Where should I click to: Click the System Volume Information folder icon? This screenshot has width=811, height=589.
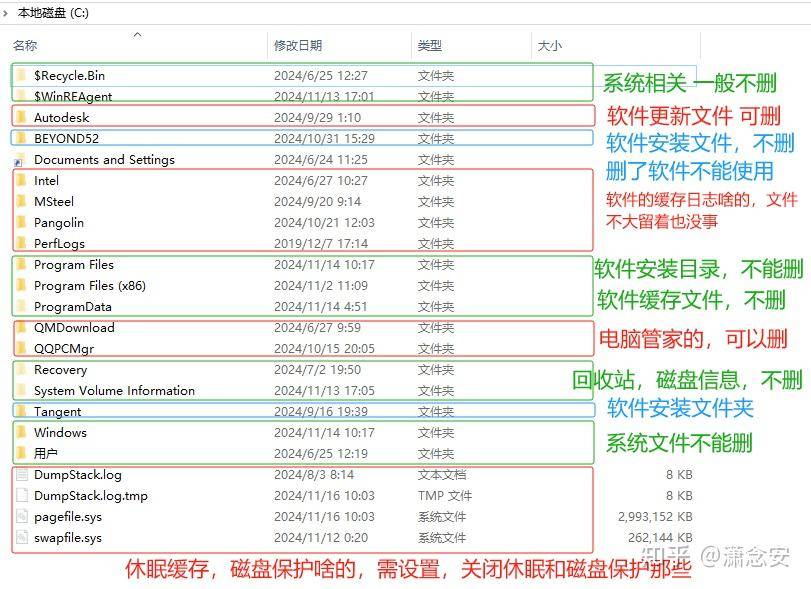point(21,390)
